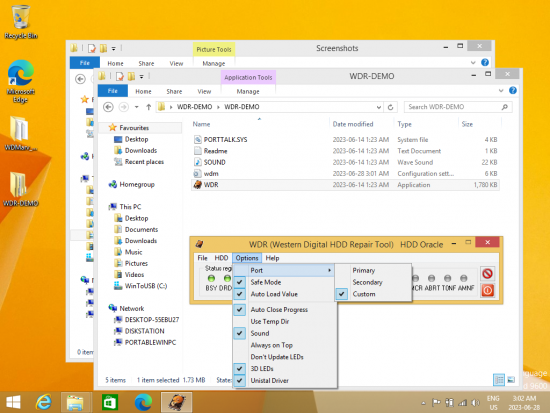
Task: Select the SOUND wave file
Action: coord(214,162)
